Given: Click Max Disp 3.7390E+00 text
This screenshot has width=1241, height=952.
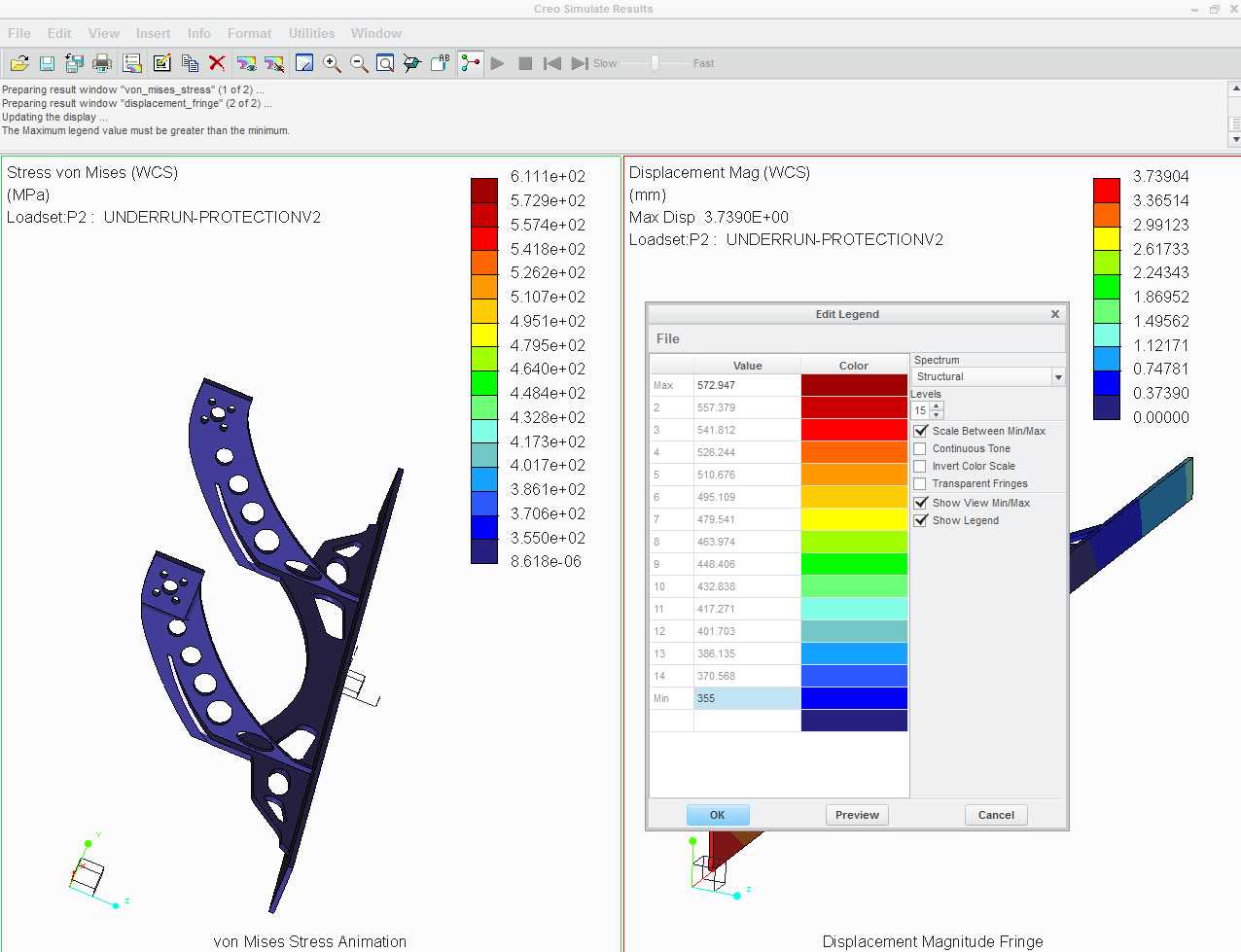Looking at the screenshot, I should pos(709,217).
